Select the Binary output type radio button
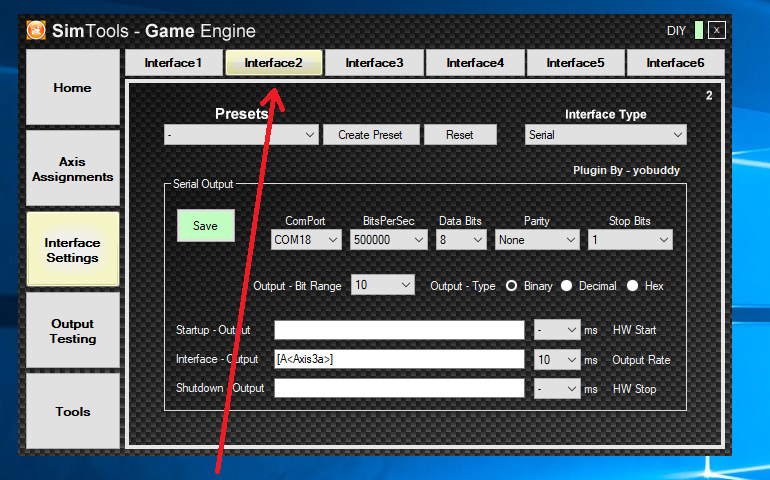The image size is (770, 480). coord(511,286)
